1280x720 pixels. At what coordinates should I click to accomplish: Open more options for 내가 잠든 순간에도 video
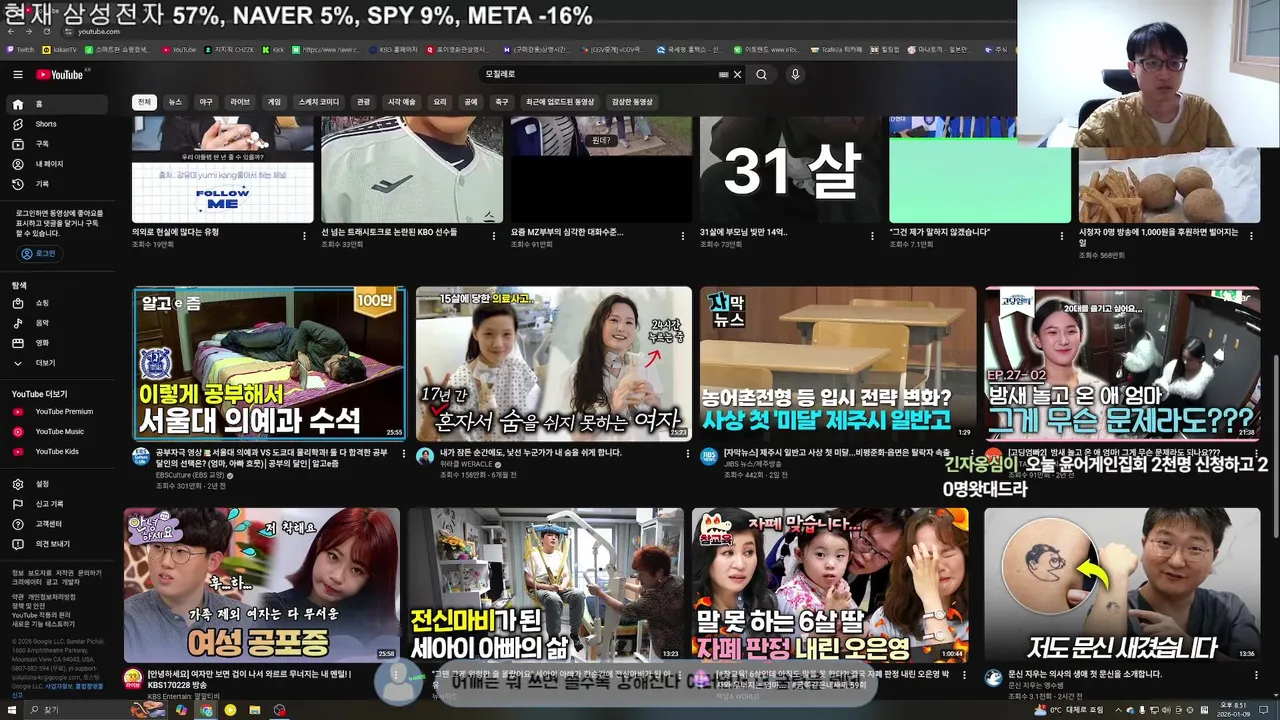(688, 454)
